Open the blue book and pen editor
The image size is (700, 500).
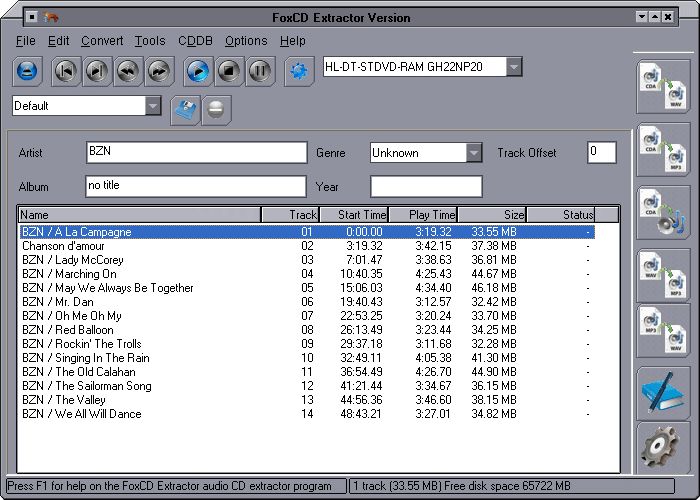pos(663,393)
